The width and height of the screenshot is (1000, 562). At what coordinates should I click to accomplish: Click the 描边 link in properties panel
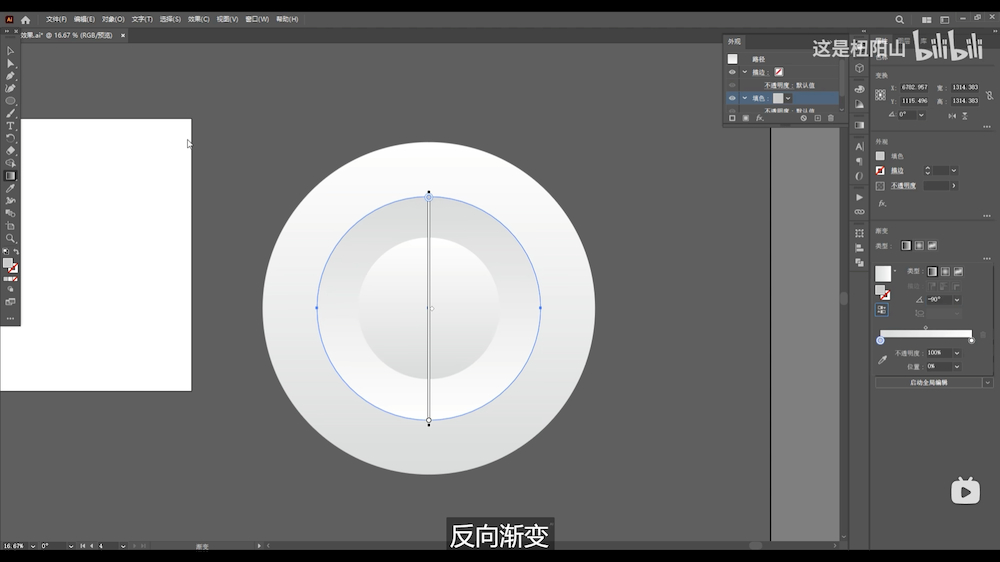897,171
